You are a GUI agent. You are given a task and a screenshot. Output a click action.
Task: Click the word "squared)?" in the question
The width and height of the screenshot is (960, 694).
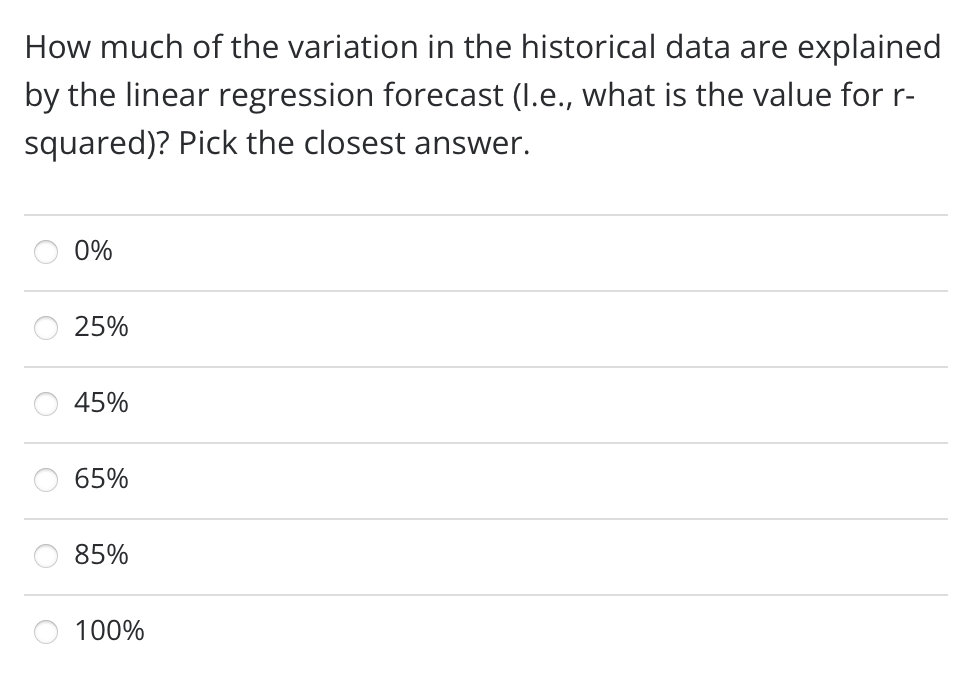95,144
